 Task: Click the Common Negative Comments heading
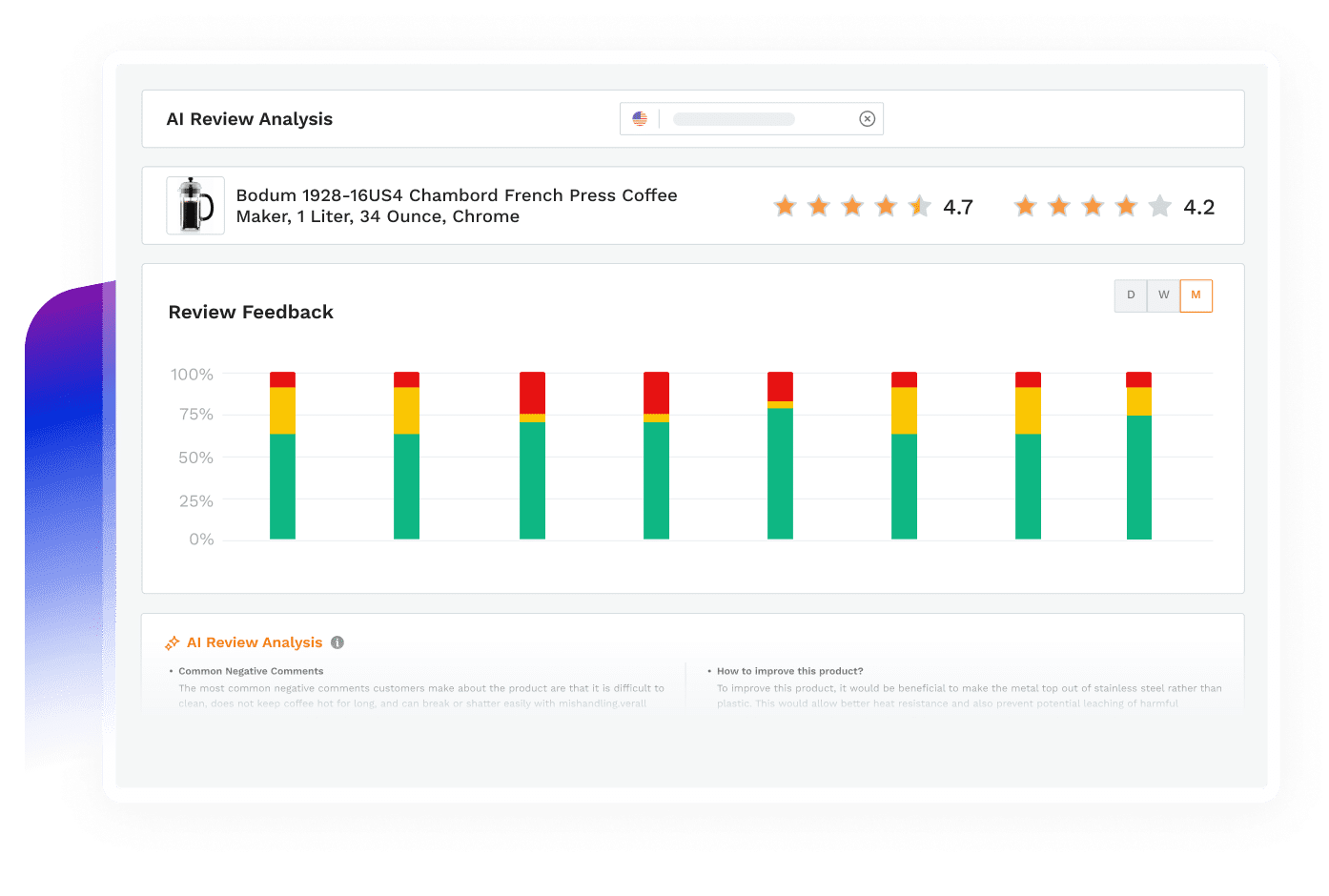[x=251, y=671]
